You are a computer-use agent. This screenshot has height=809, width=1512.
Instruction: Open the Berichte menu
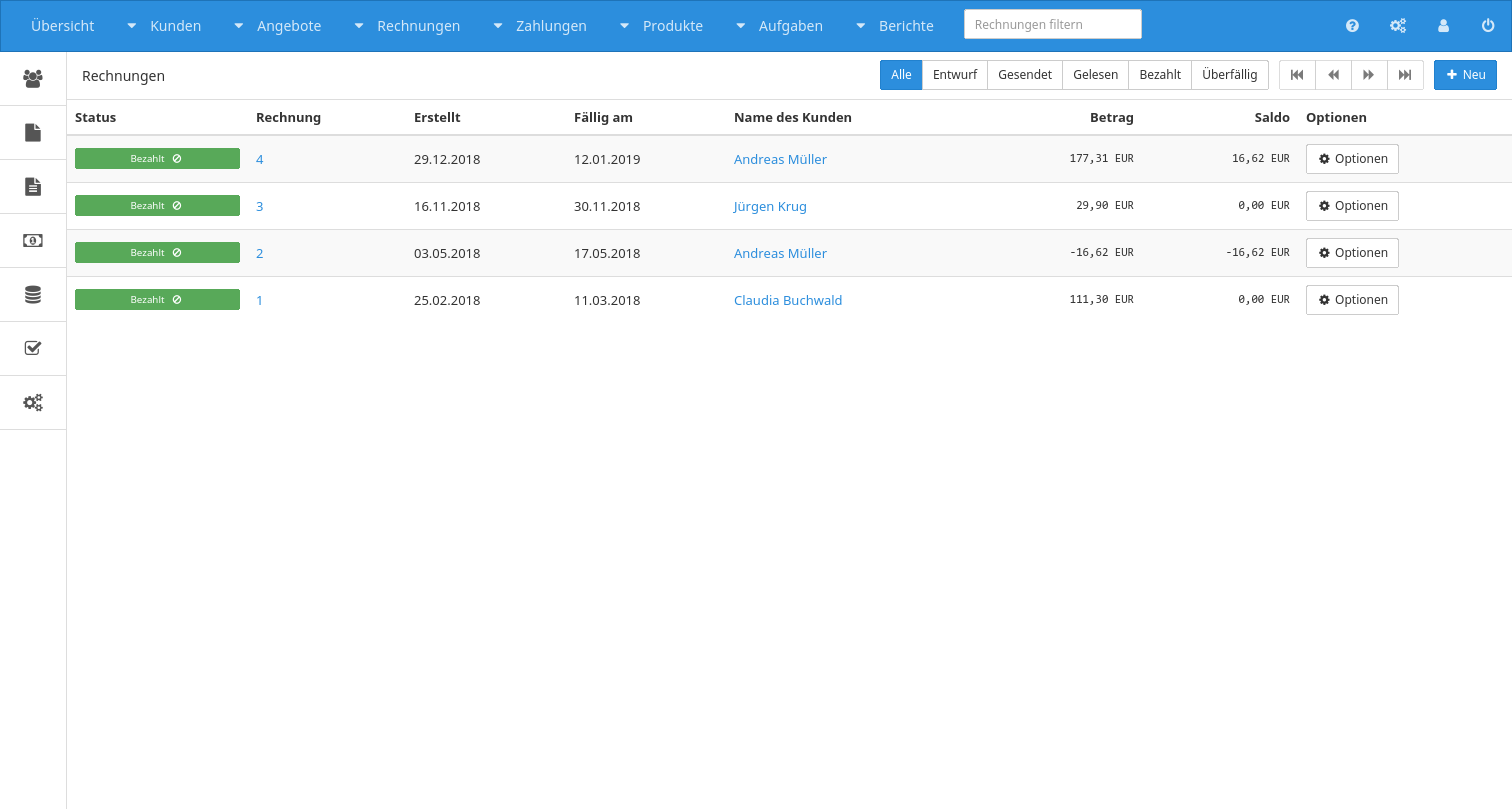pyautogui.click(x=895, y=26)
